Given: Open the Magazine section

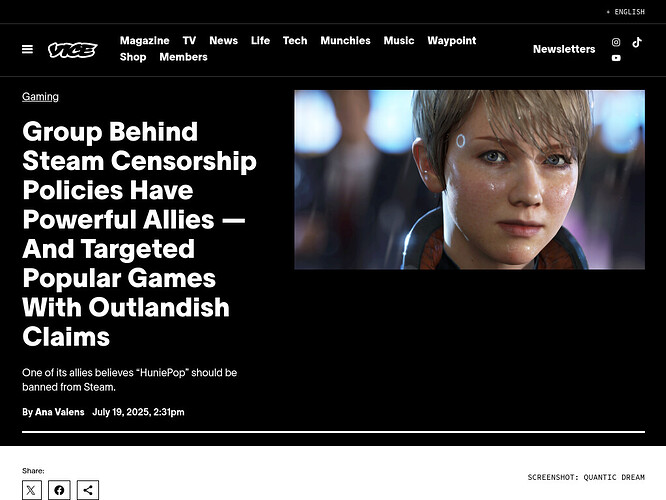Looking at the screenshot, I should coord(144,41).
